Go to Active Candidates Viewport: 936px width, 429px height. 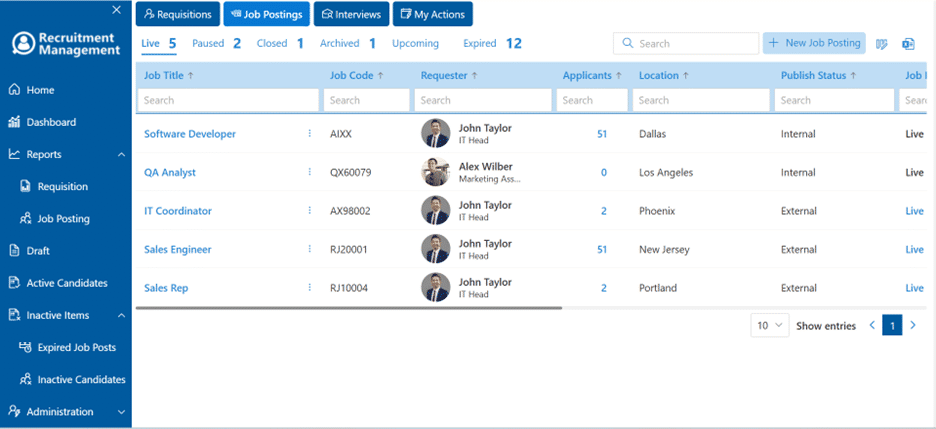pos(66,283)
